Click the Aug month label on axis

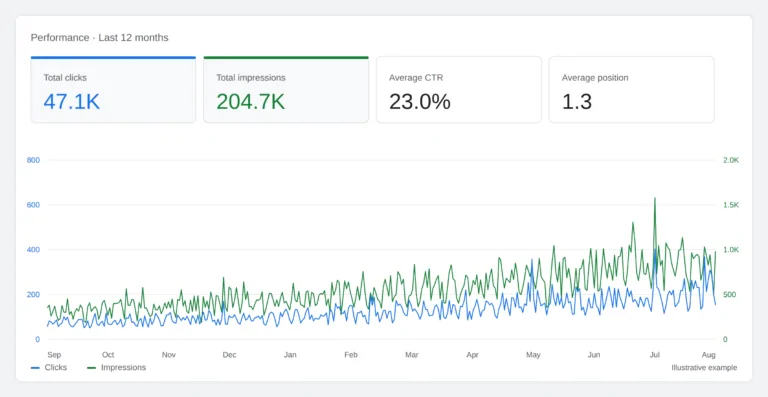(709, 355)
